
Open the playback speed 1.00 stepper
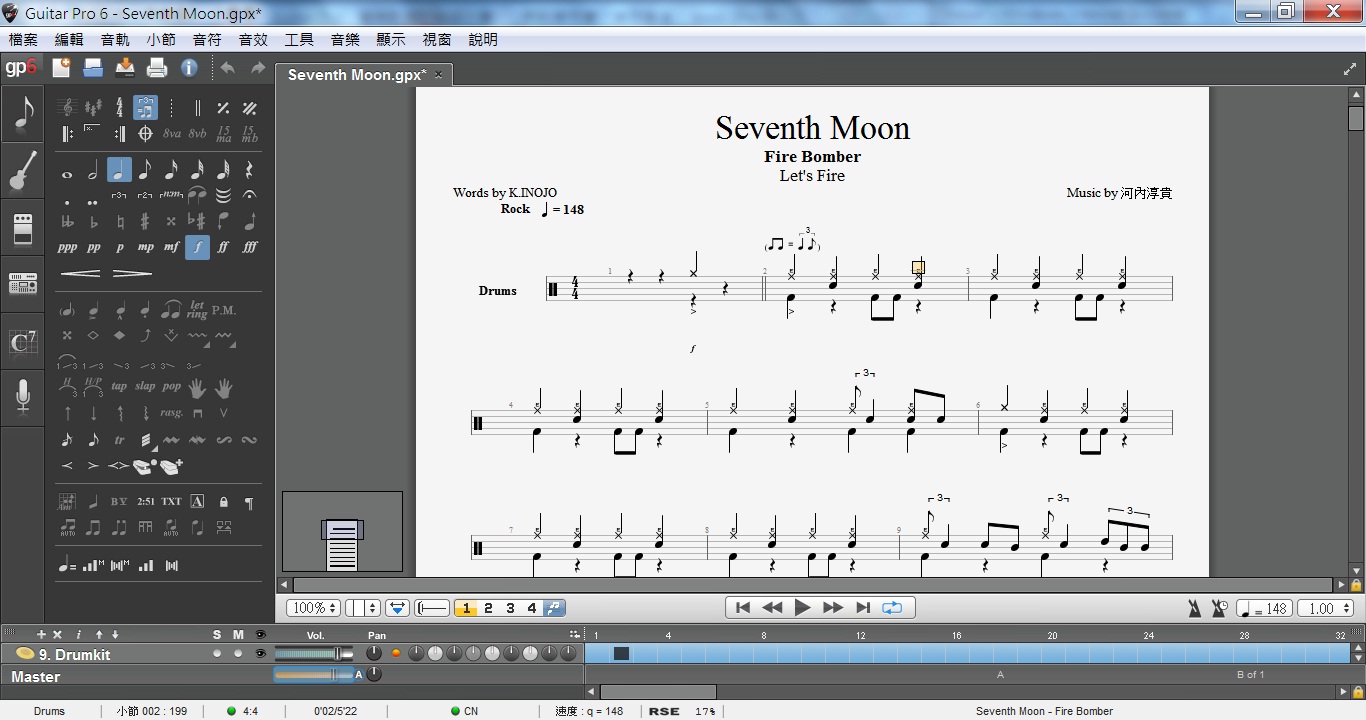[x=1325, y=608]
